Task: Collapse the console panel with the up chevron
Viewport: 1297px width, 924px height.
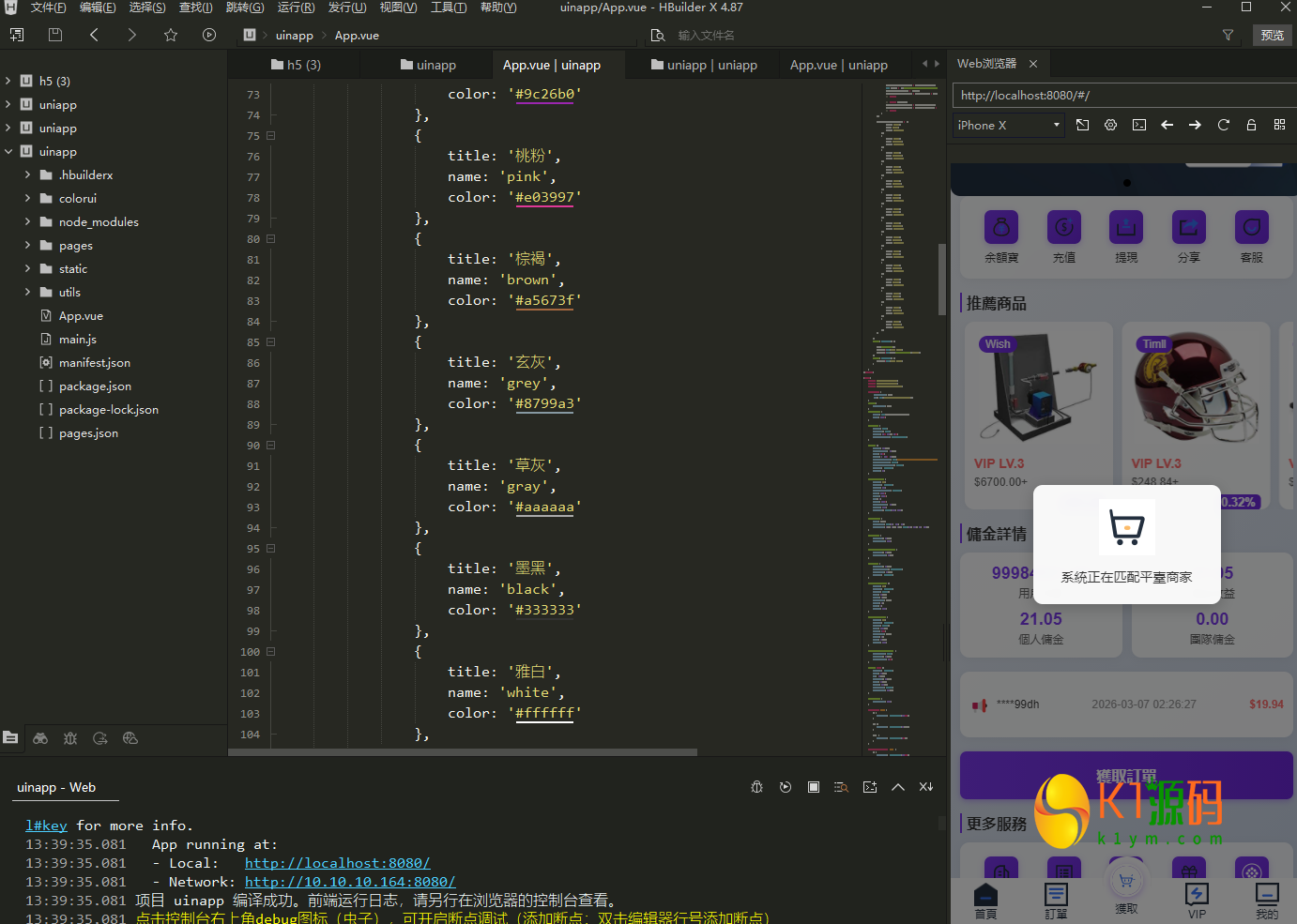Action: point(898,787)
